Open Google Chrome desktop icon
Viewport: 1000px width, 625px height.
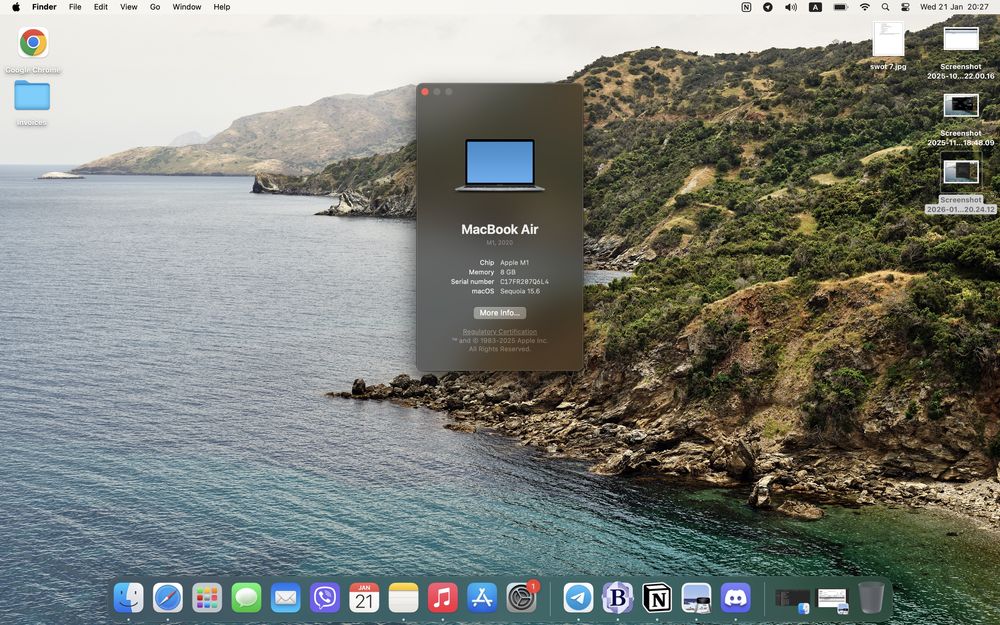click(x=33, y=43)
